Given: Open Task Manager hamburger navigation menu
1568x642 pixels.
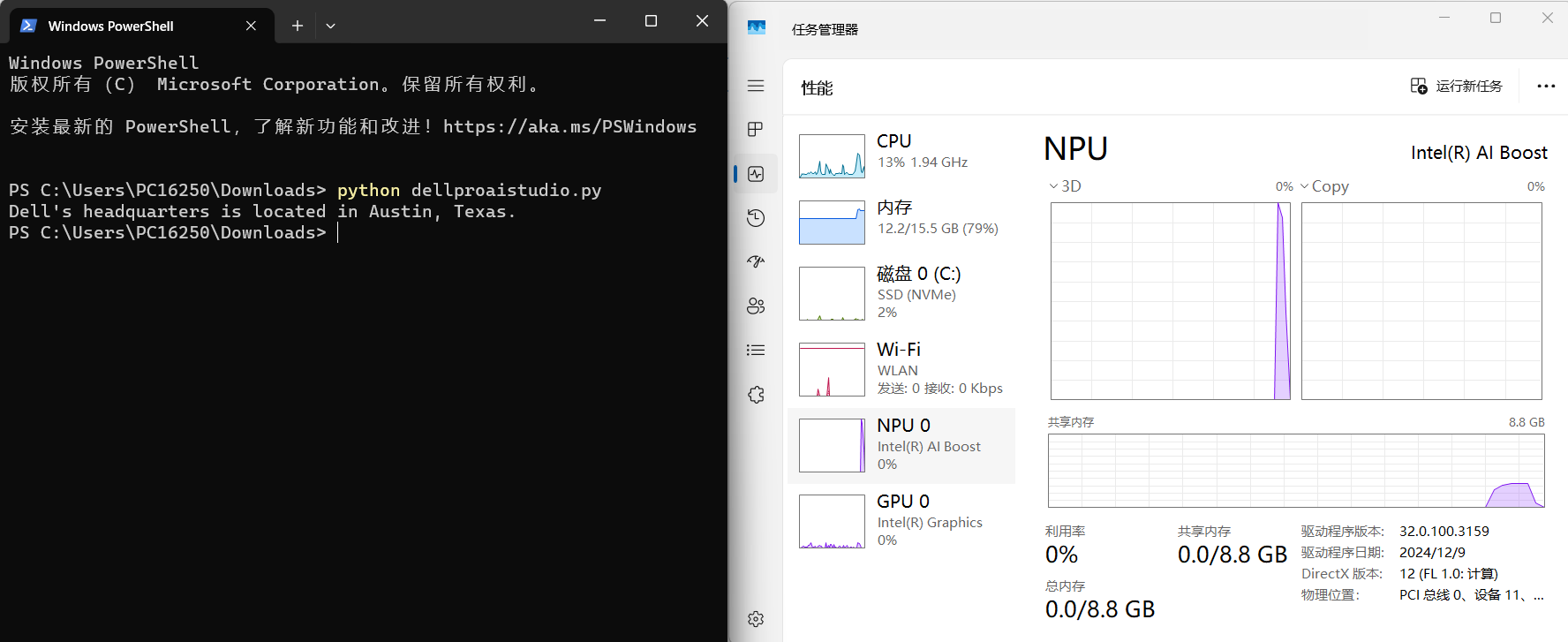Looking at the screenshot, I should click(x=756, y=86).
